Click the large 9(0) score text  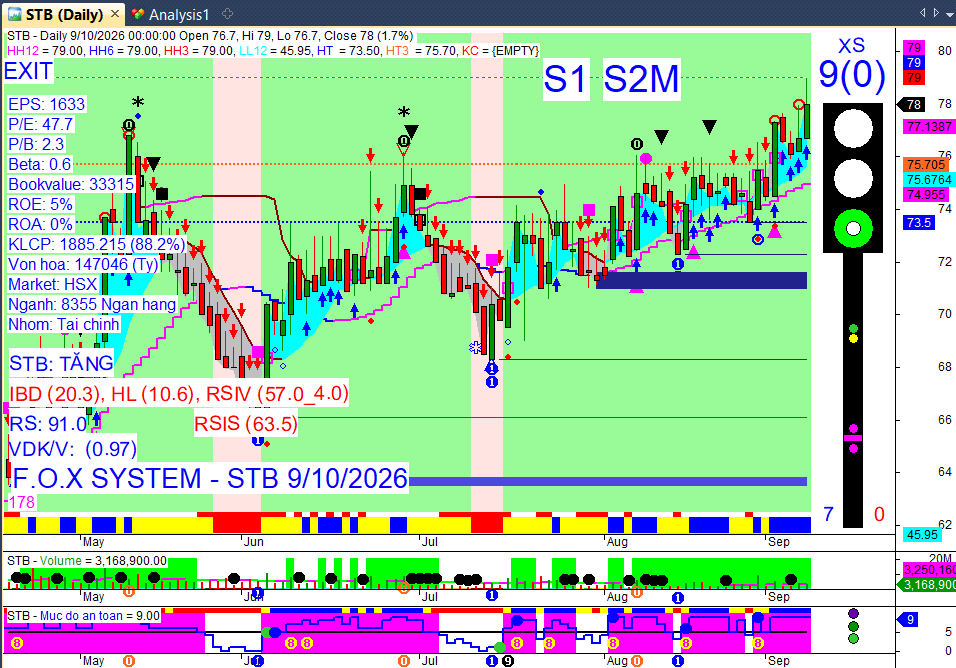pos(852,75)
